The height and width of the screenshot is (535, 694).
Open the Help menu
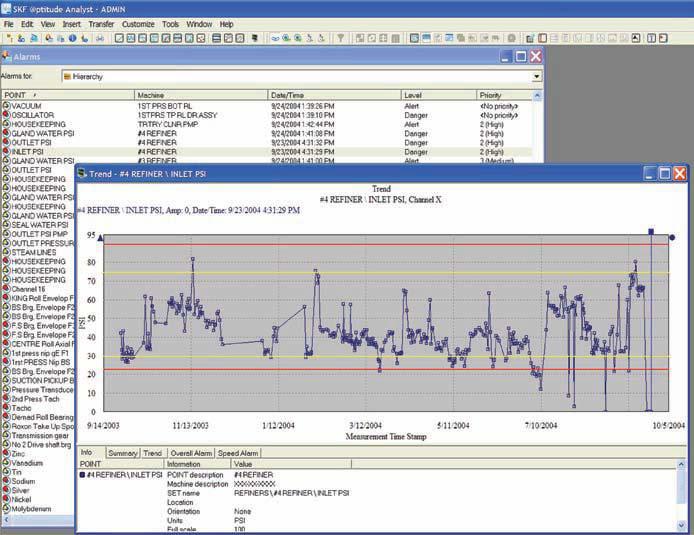tap(226, 24)
